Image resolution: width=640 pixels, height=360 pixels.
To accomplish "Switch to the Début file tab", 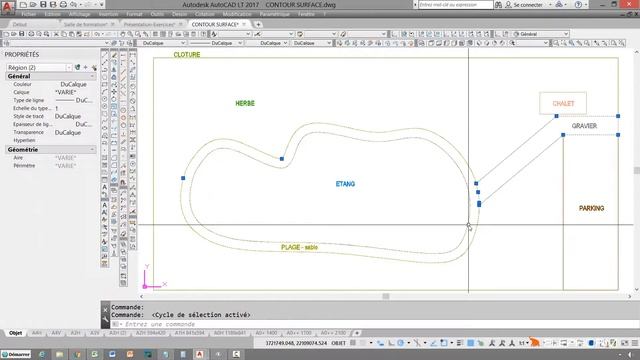I will [19, 24].
